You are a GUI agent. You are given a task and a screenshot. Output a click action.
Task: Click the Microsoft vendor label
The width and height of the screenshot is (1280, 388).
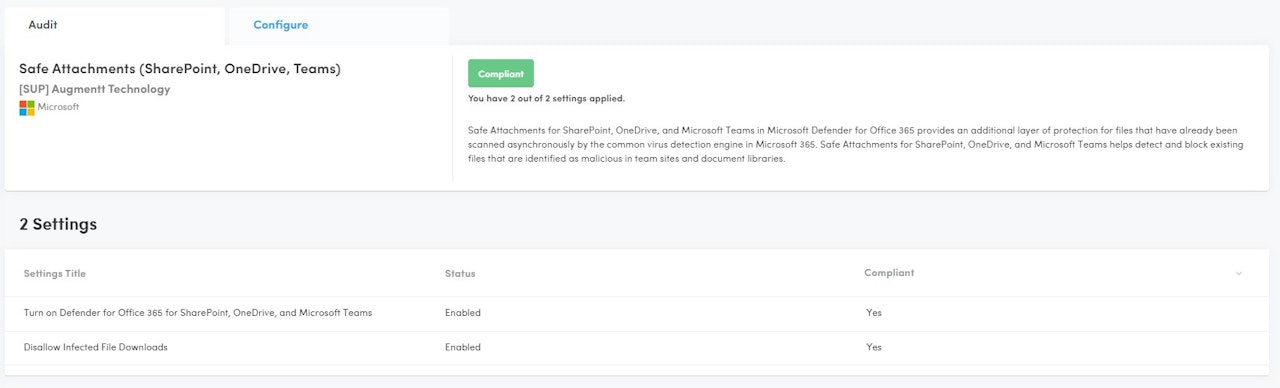(x=58, y=107)
